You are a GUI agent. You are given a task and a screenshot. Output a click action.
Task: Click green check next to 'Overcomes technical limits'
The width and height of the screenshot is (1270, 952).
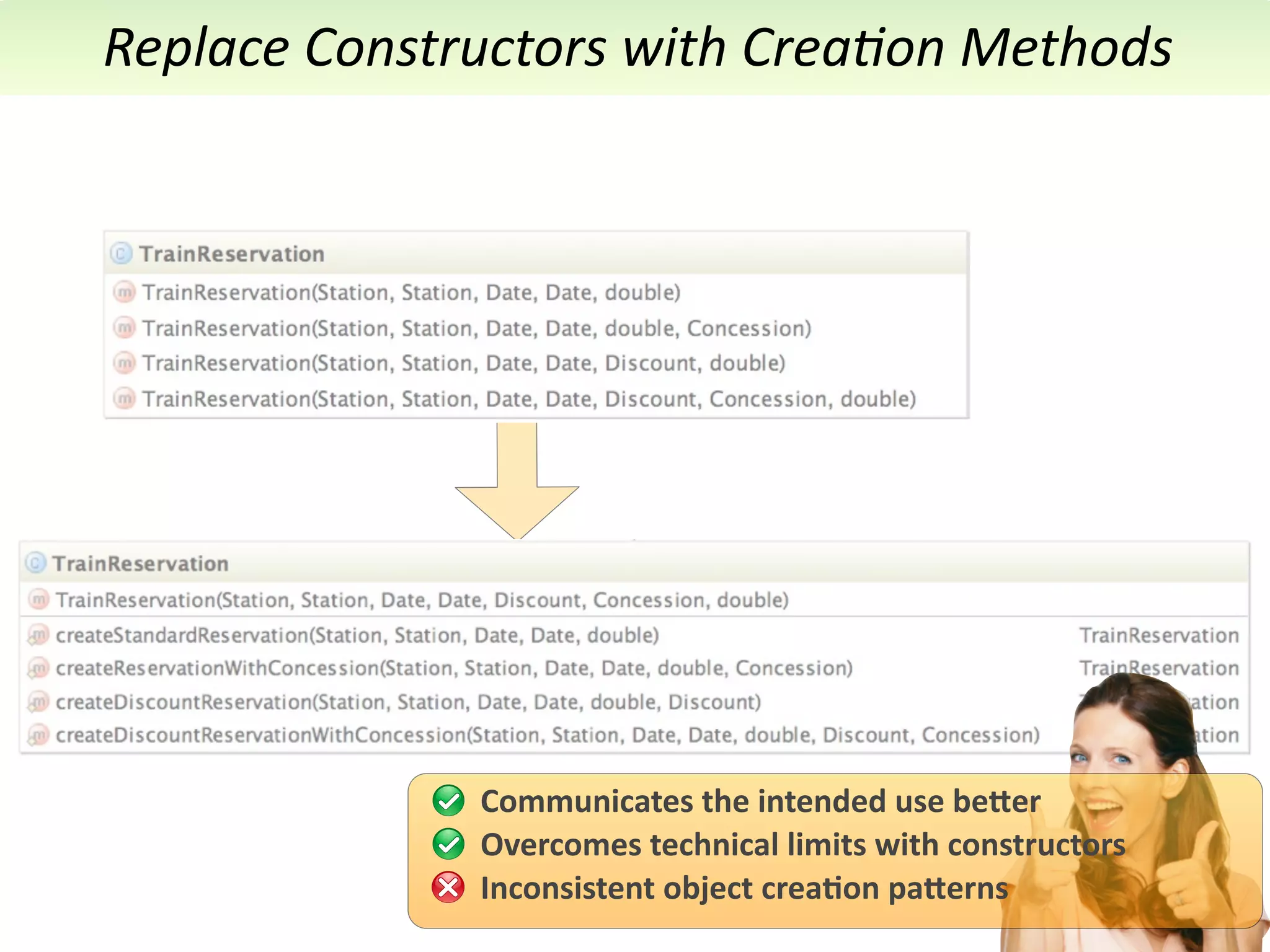448,844
